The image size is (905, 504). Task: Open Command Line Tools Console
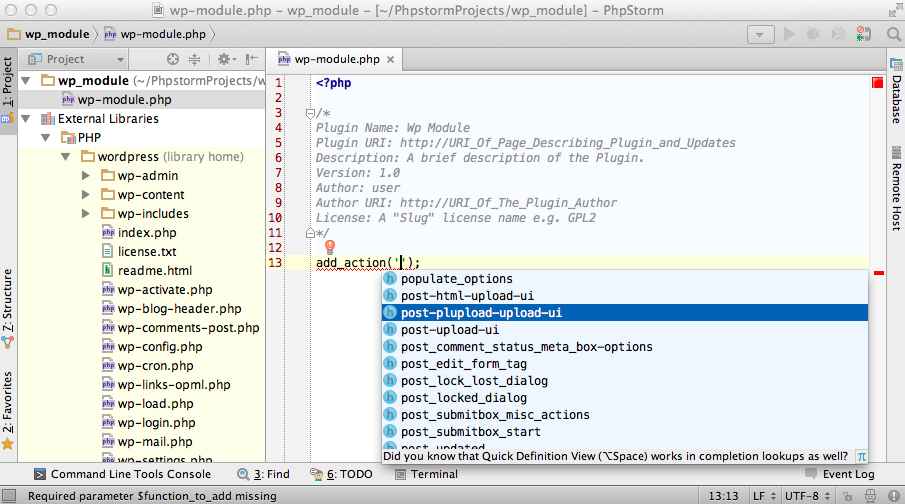pyautogui.click(x=122, y=474)
